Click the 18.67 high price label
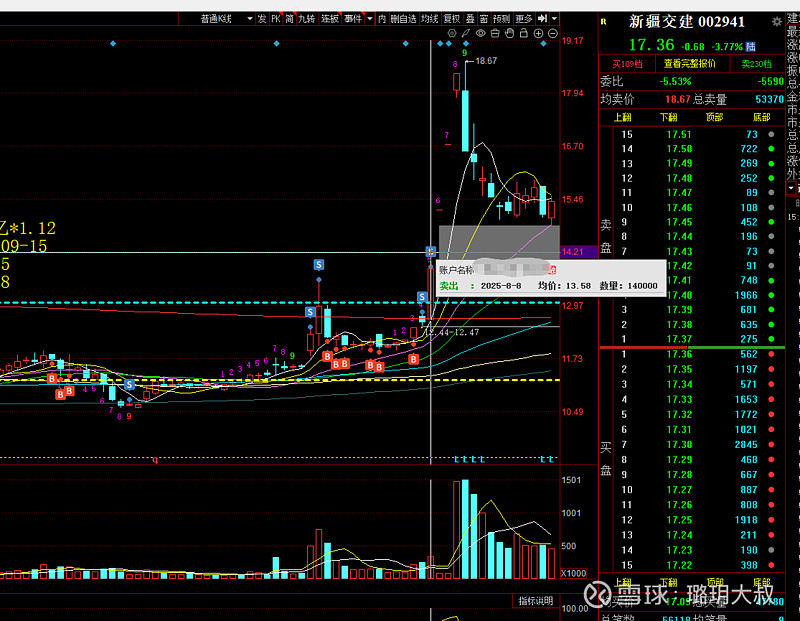The height and width of the screenshot is (621, 800). (x=486, y=61)
